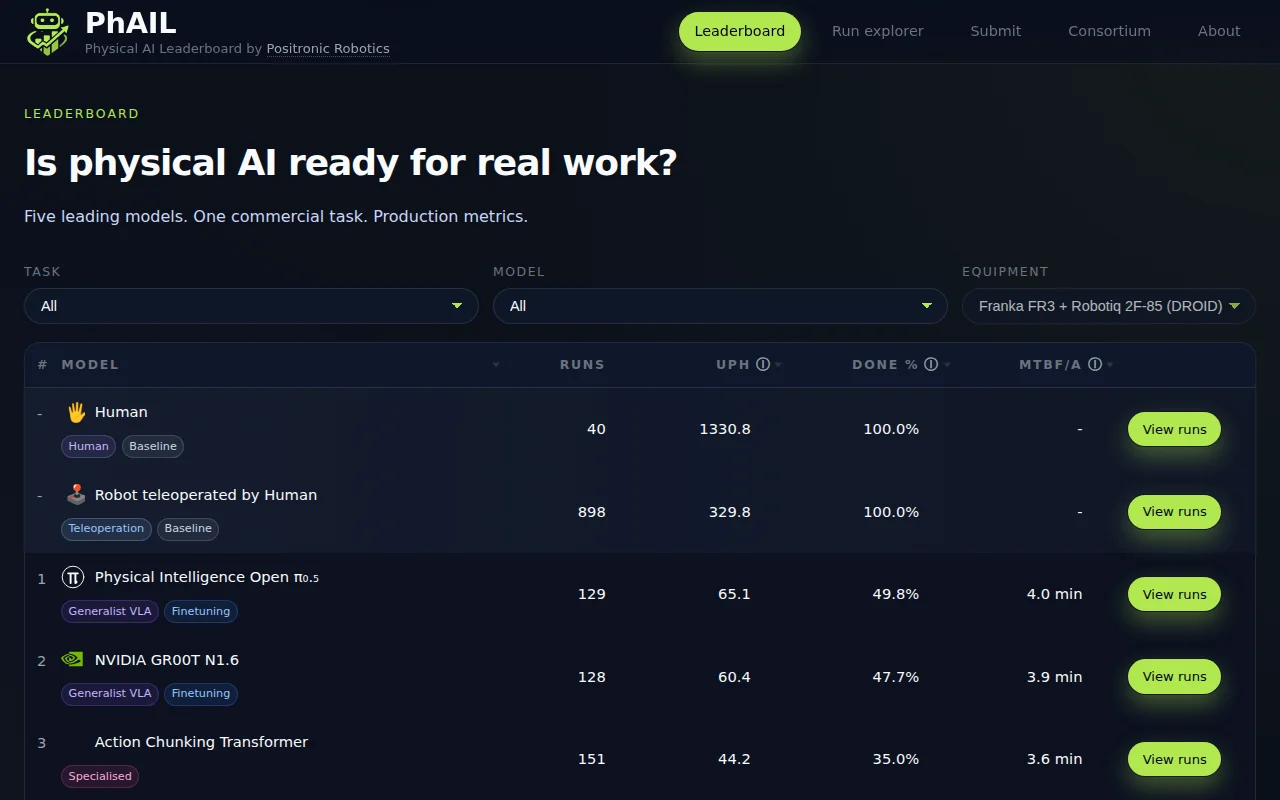View runs for Physical Intelligence Open π0.5
This screenshot has width=1280, height=800.
pyautogui.click(x=1174, y=594)
